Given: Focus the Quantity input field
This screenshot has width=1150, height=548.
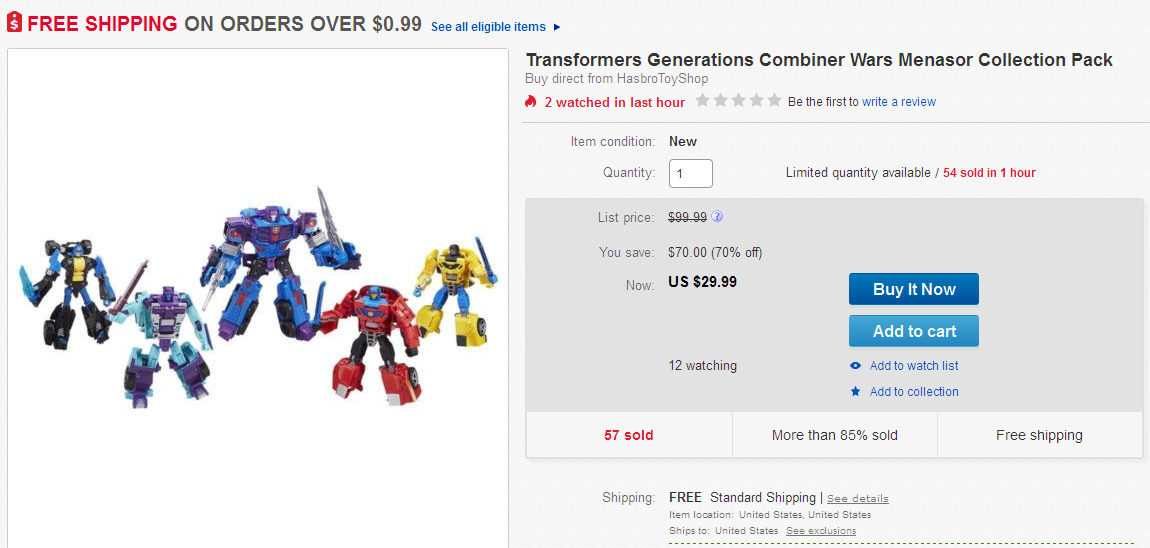Looking at the screenshot, I should (x=691, y=173).
